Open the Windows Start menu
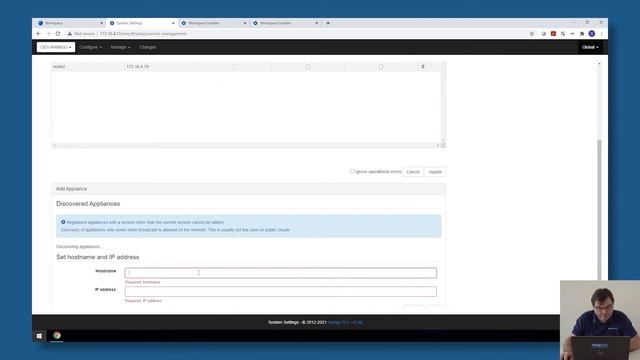 coord(39,336)
